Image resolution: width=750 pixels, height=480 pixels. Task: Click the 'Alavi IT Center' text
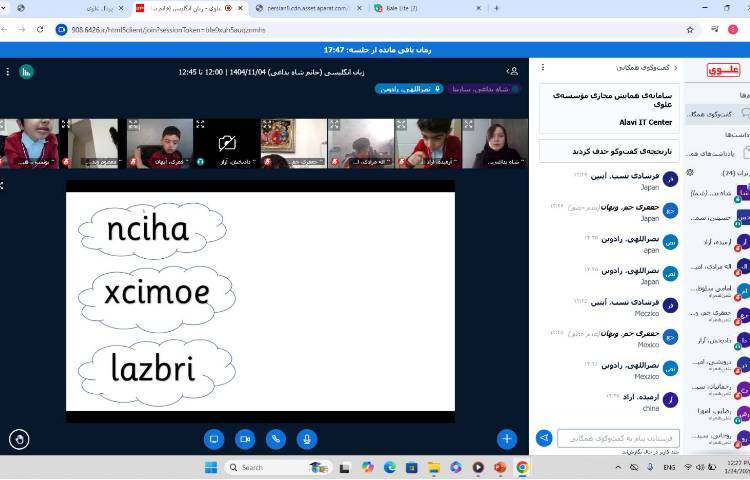tap(646, 122)
